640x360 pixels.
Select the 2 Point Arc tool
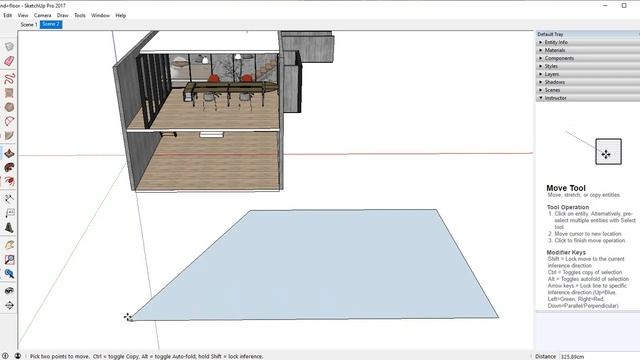pyautogui.click(x=9, y=121)
